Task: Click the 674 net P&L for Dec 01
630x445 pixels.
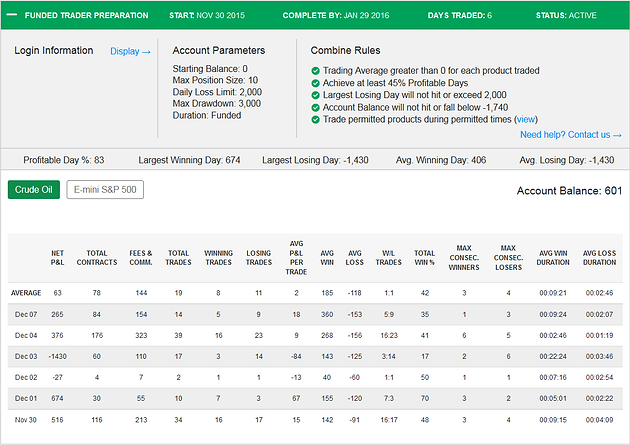Action: pos(57,398)
